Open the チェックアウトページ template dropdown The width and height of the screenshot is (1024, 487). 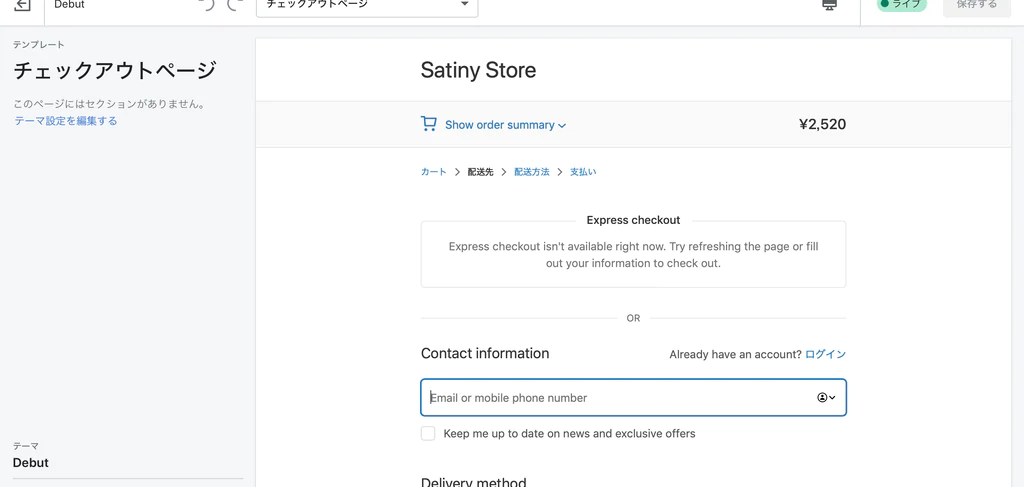pyautogui.click(x=367, y=6)
